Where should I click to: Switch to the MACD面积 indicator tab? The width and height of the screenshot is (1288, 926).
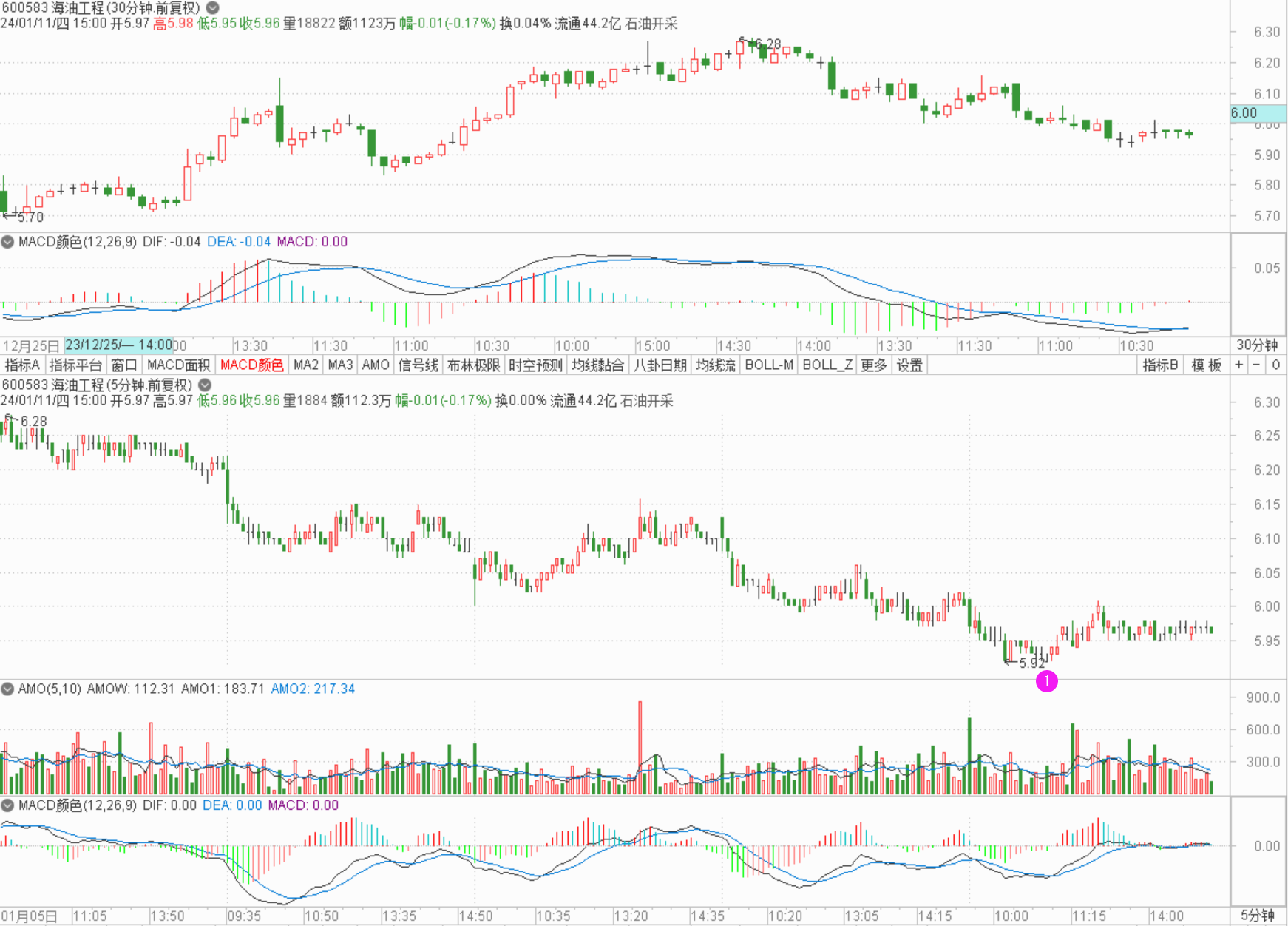[x=178, y=365]
